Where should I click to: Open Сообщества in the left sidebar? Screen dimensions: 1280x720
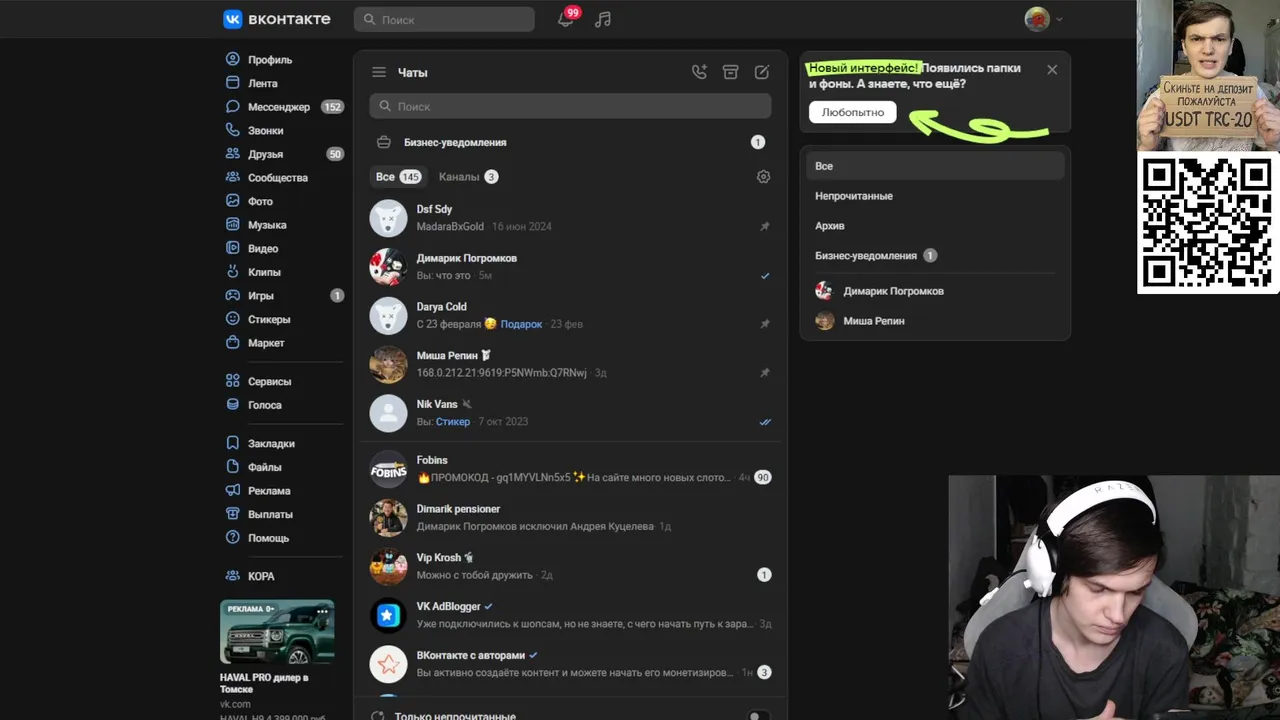(278, 178)
